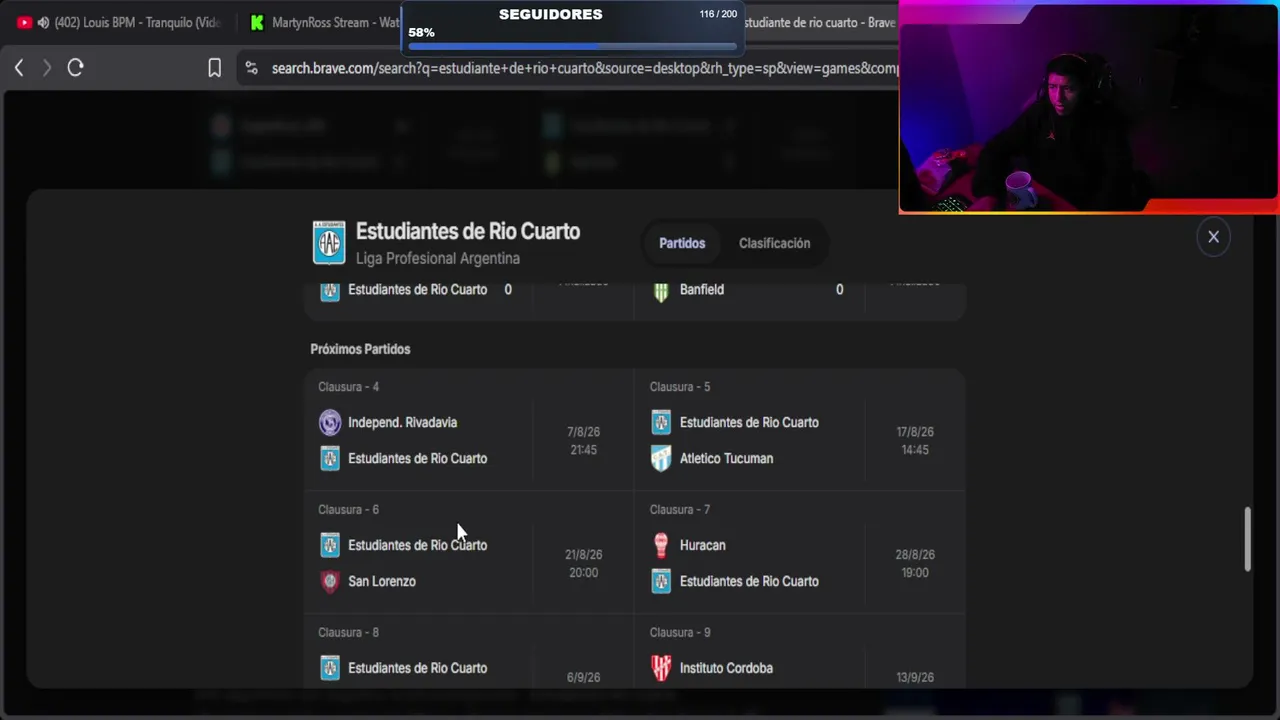Click the San Lorenzo team name

[x=382, y=581]
